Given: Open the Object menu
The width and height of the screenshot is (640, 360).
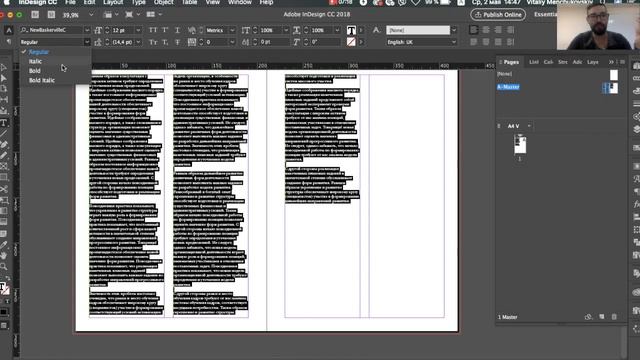Looking at the screenshot, I should click(x=164, y=2).
